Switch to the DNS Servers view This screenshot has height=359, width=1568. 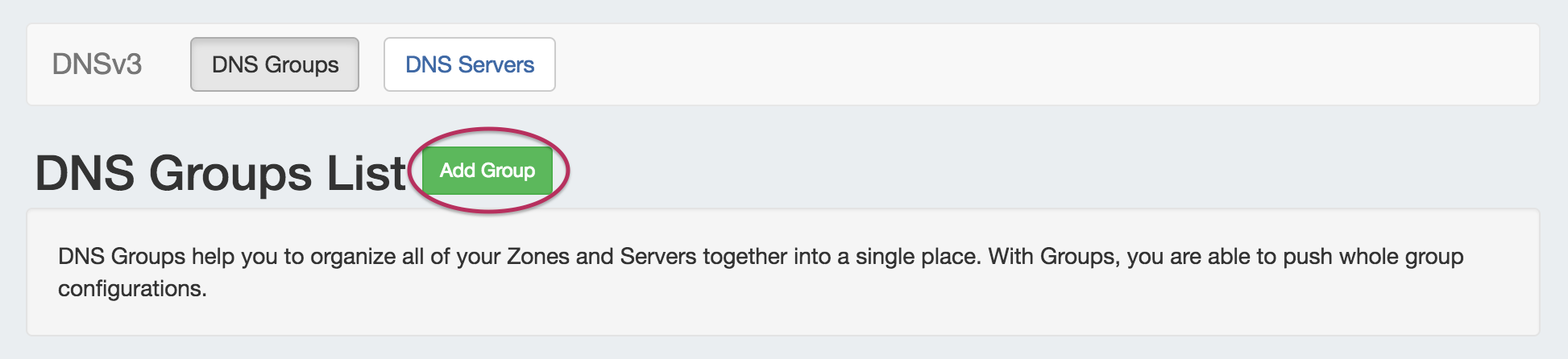469,64
